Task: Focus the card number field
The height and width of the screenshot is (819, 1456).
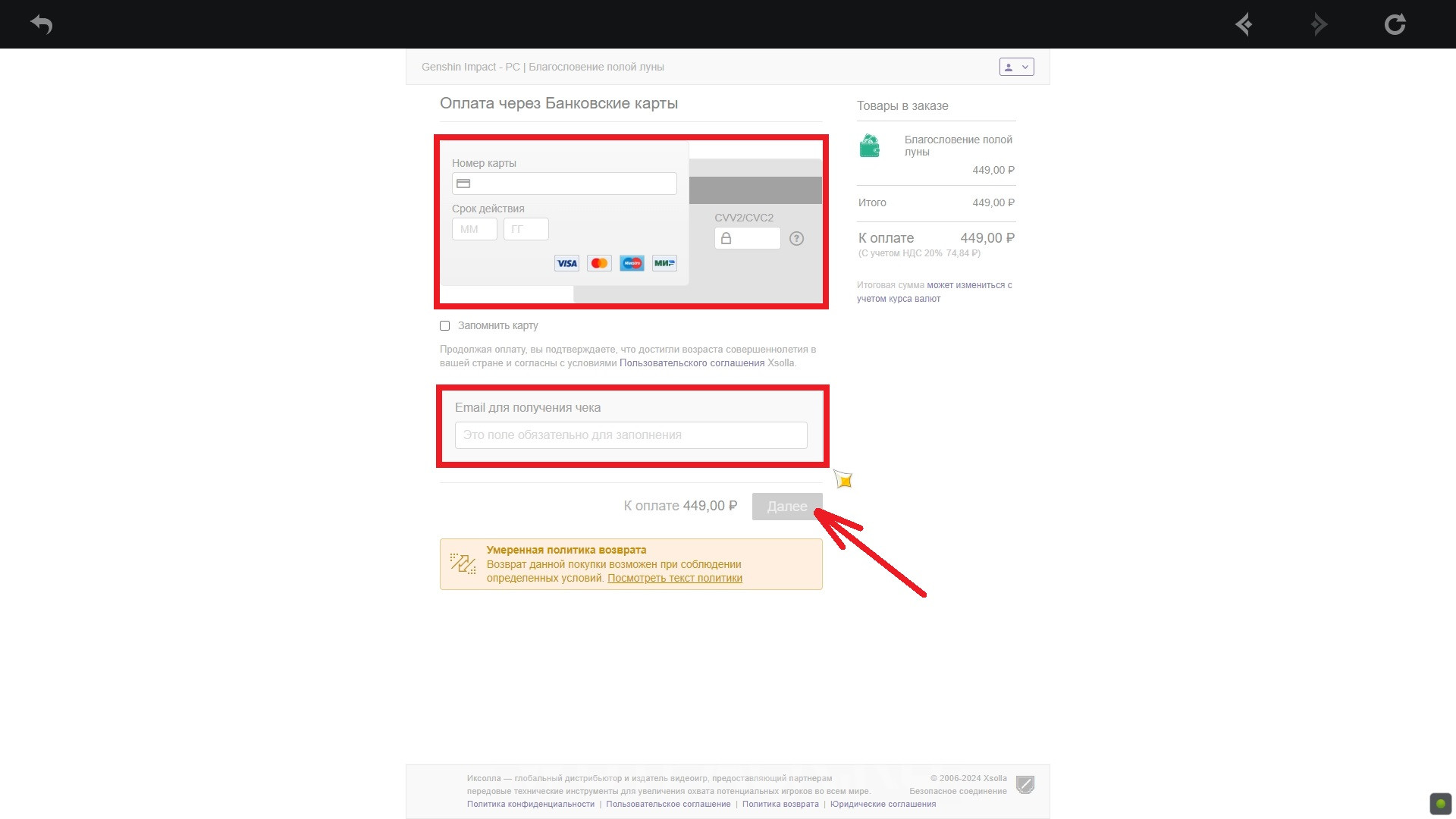Action: pos(564,184)
